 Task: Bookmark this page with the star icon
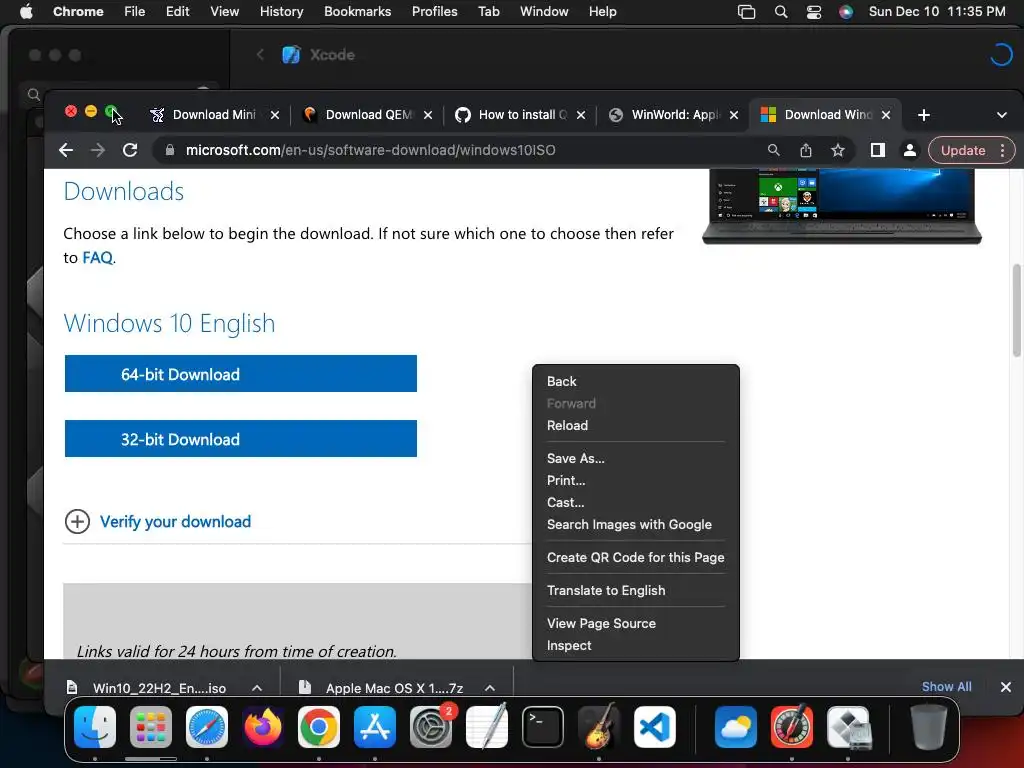pos(838,150)
